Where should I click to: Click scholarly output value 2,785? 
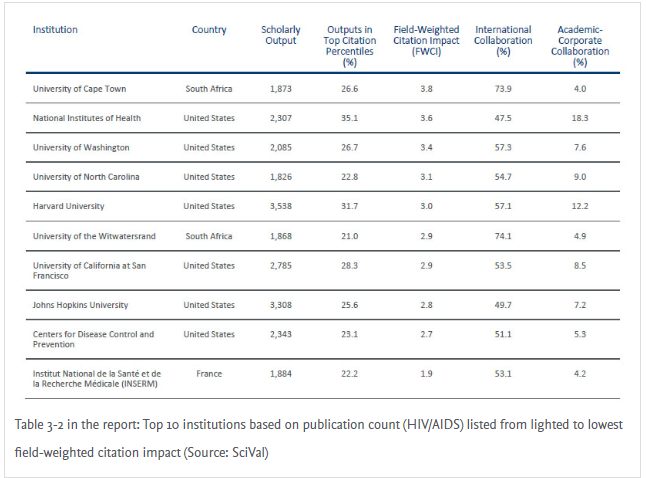tap(281, 265)
